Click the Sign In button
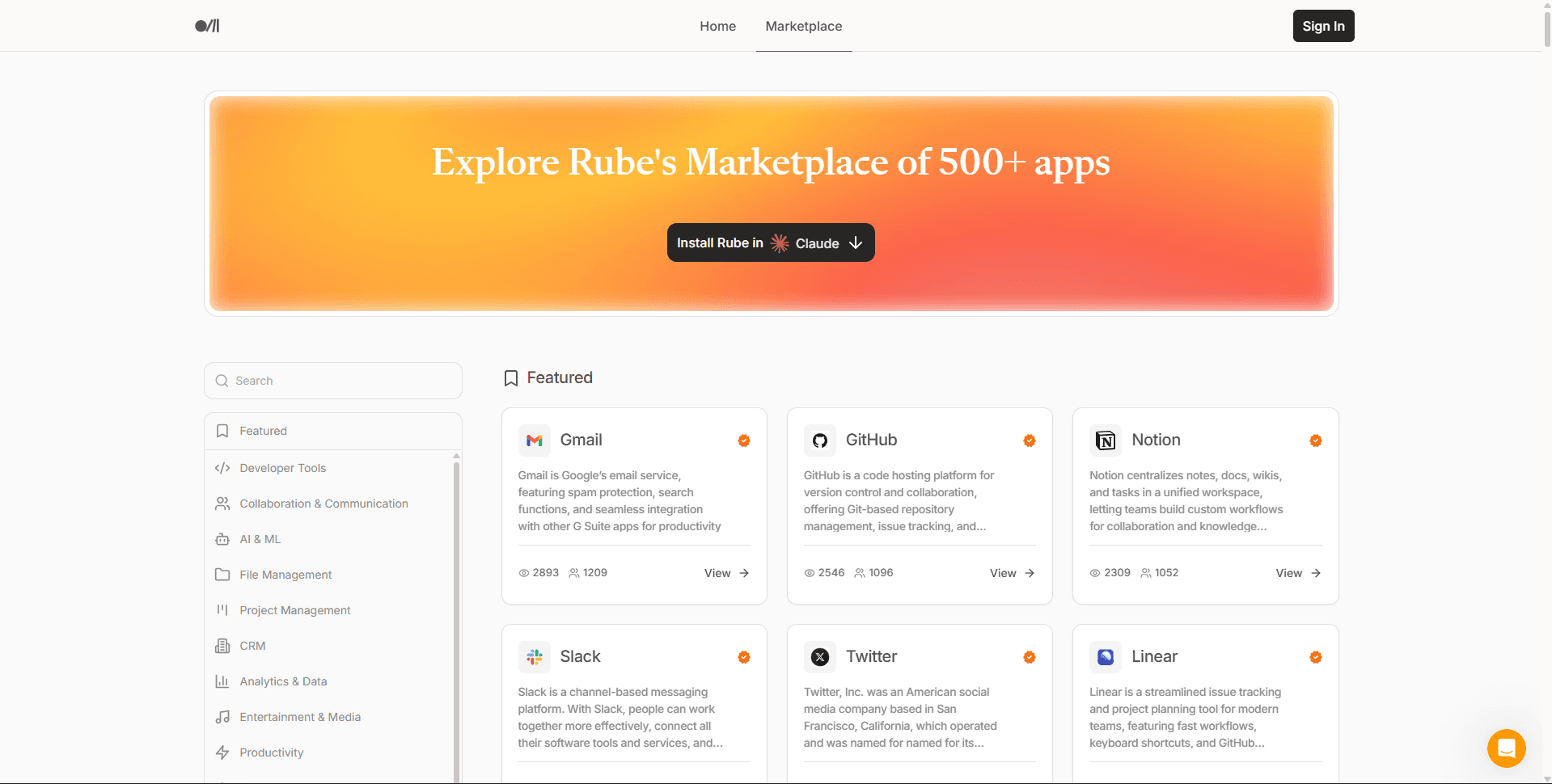 1323,25
